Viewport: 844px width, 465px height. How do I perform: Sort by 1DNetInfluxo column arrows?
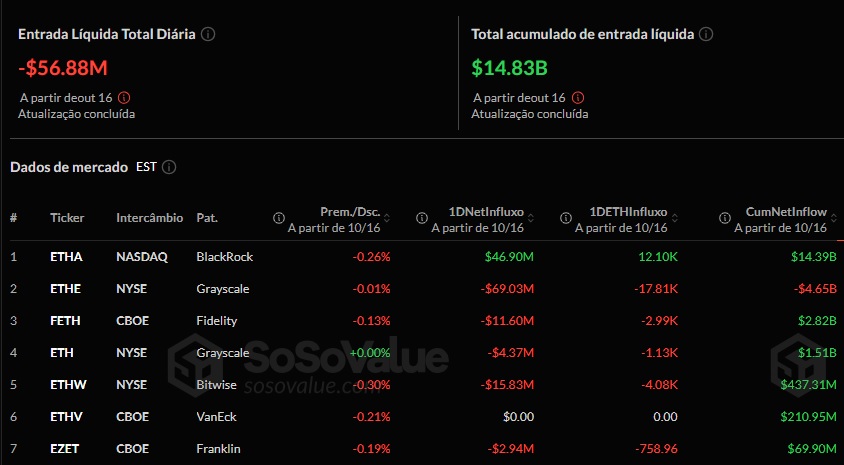531,218
